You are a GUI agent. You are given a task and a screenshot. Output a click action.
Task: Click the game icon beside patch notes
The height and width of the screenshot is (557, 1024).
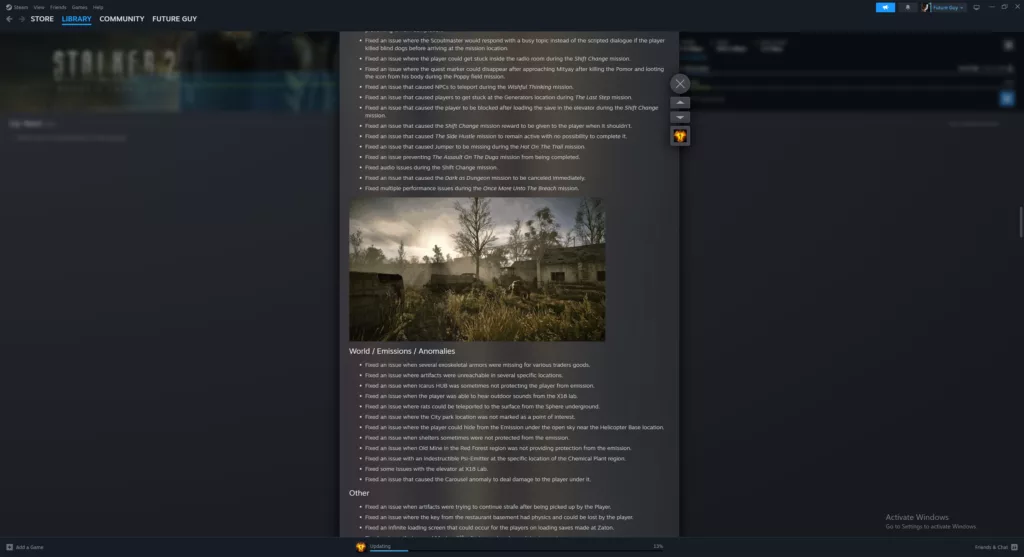680,136
